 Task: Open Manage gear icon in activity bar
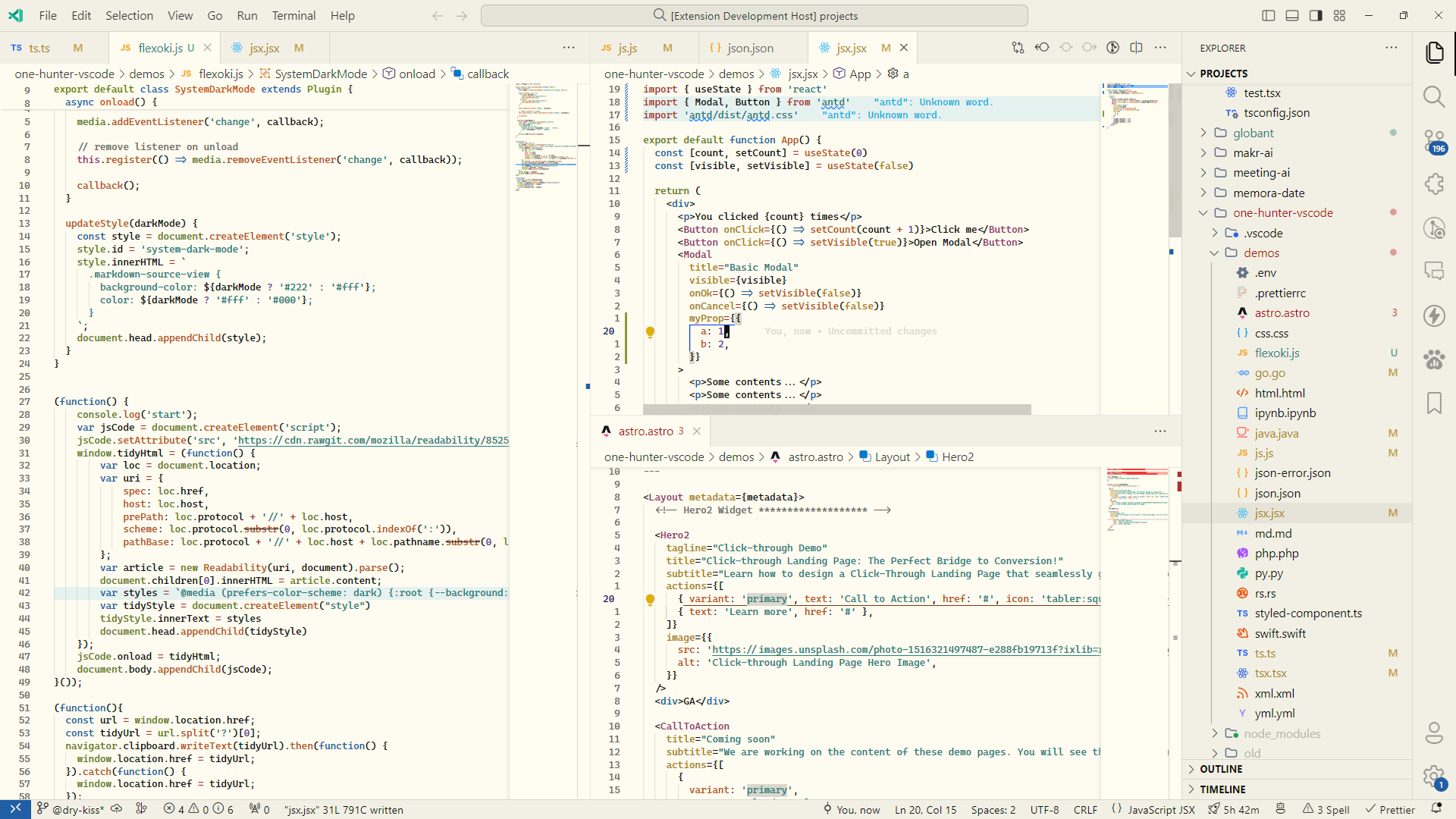[1432, 775]
